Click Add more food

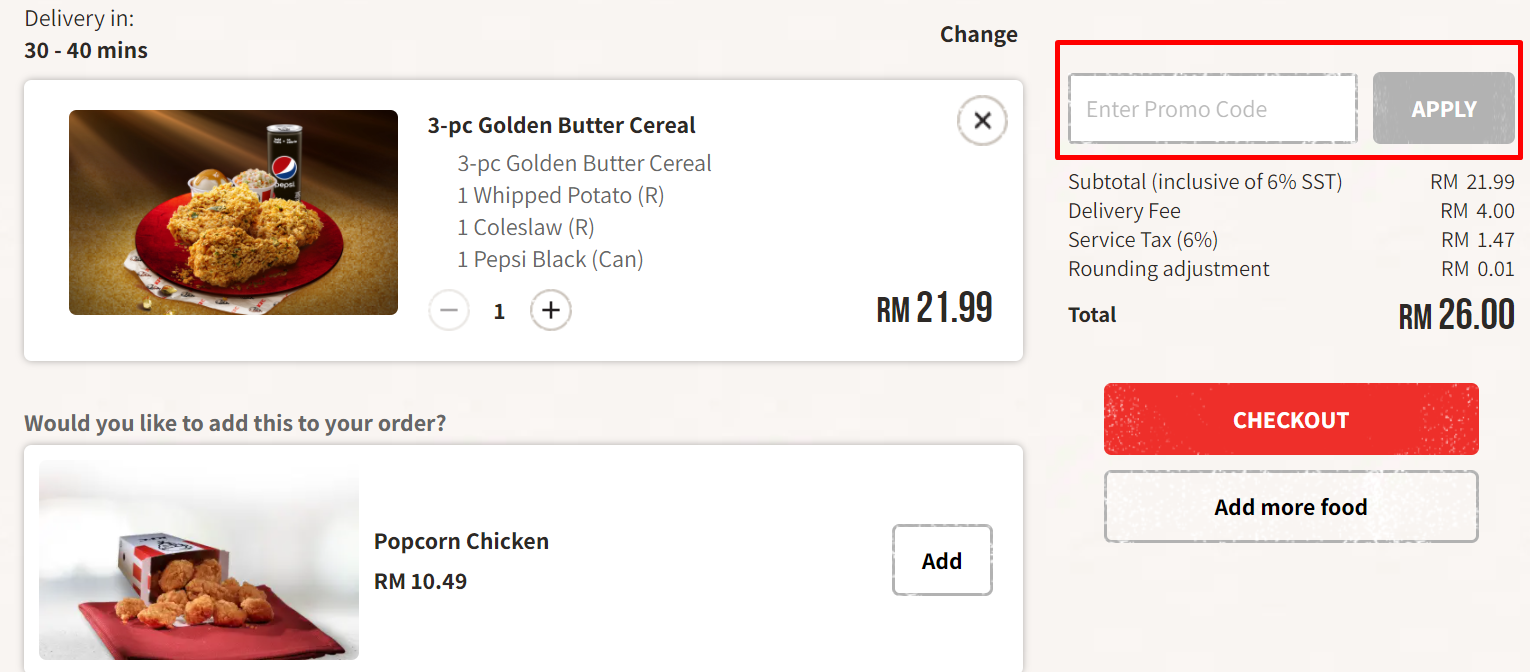click(x=1290, y=506)
